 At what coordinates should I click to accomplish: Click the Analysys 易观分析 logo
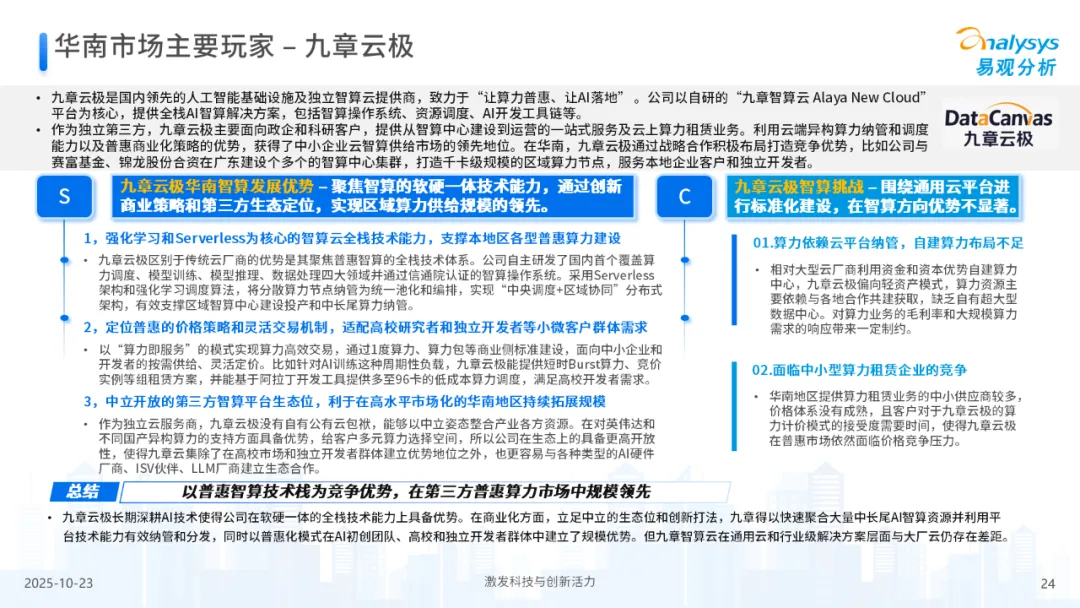1007,51
